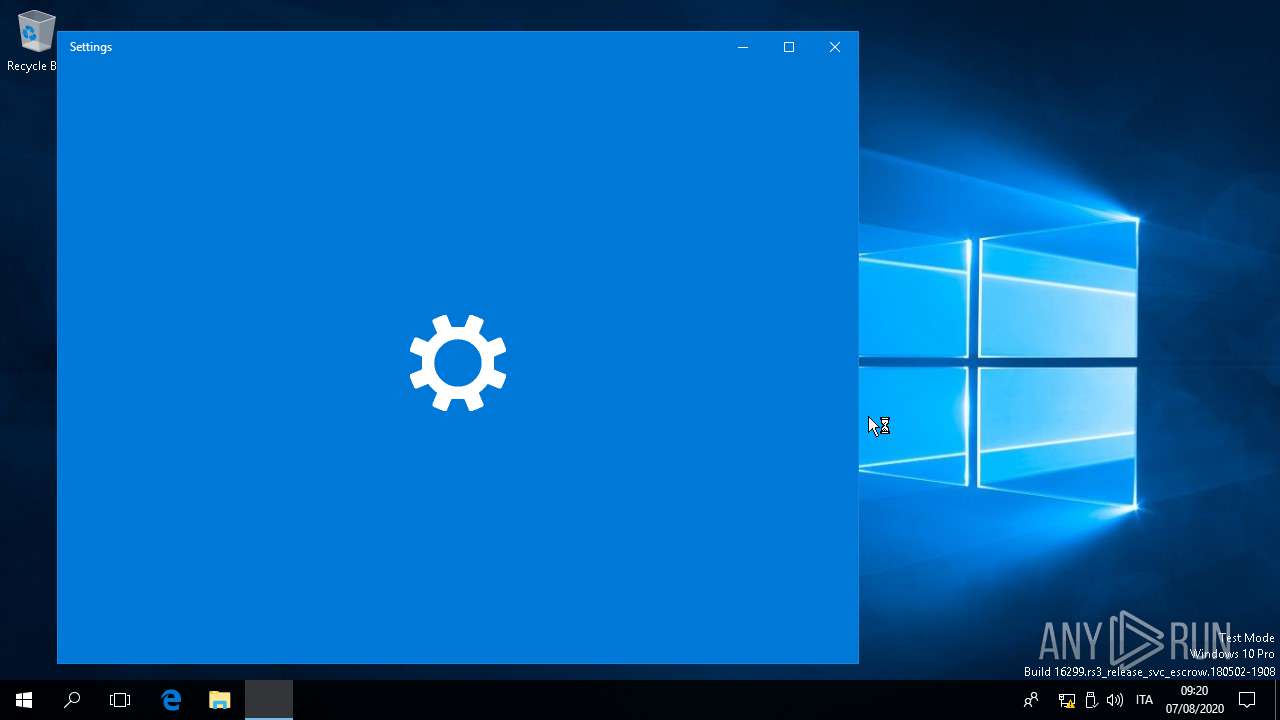Open the People icon in the system tray
This screenshot has width=1280, height=720.
[x=1031, y=700]
